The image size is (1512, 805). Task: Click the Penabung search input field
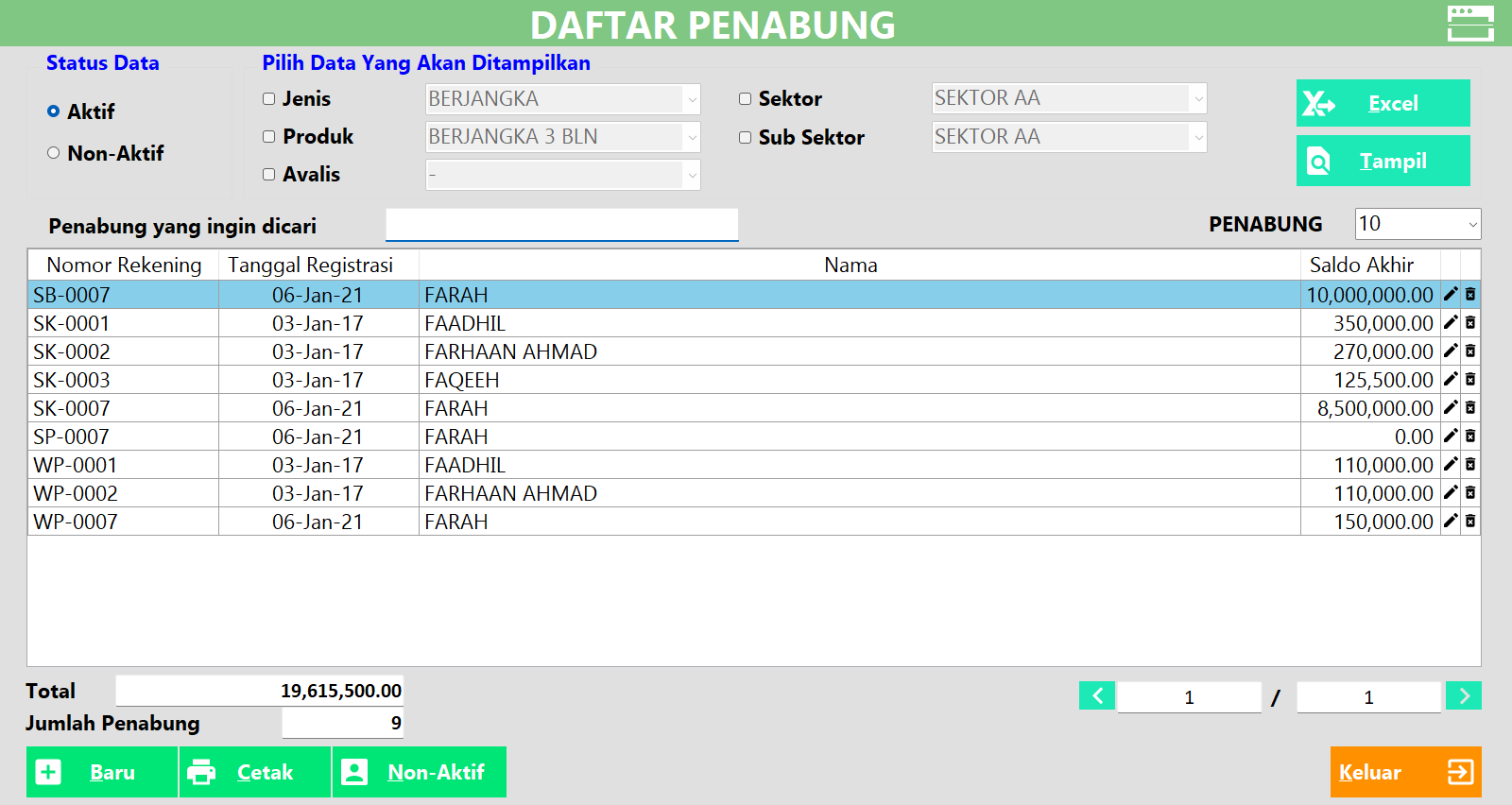(x=561, y=225)
